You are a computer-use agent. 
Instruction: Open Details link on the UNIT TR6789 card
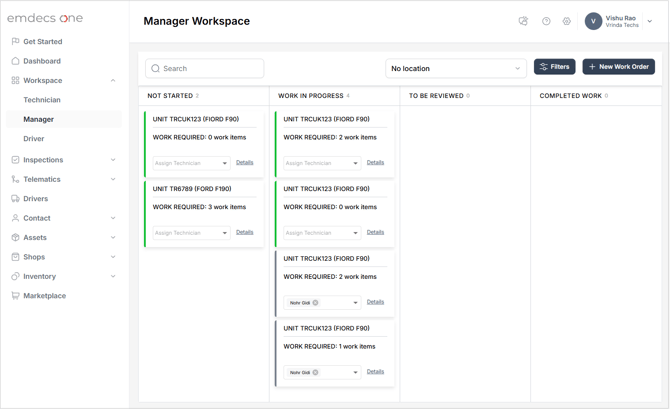click(x=244, y=232)
